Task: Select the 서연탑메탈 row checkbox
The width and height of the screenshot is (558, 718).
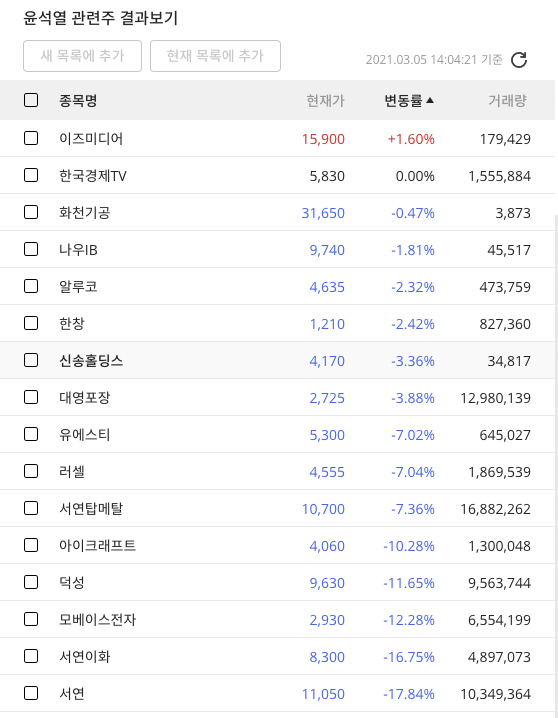Action: tap(31, 509)
